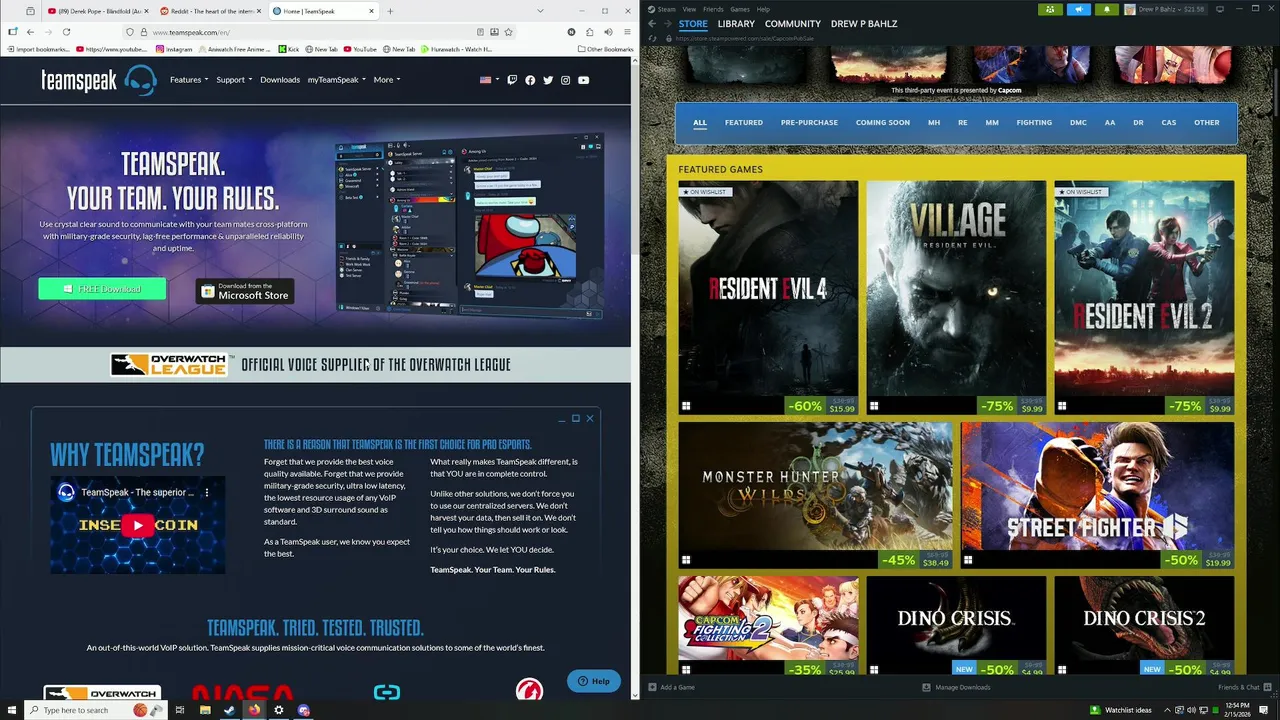1280x720 pixels.
Task: Select FIGHTING filter in Capcom sale
Action: [1034, 123]
